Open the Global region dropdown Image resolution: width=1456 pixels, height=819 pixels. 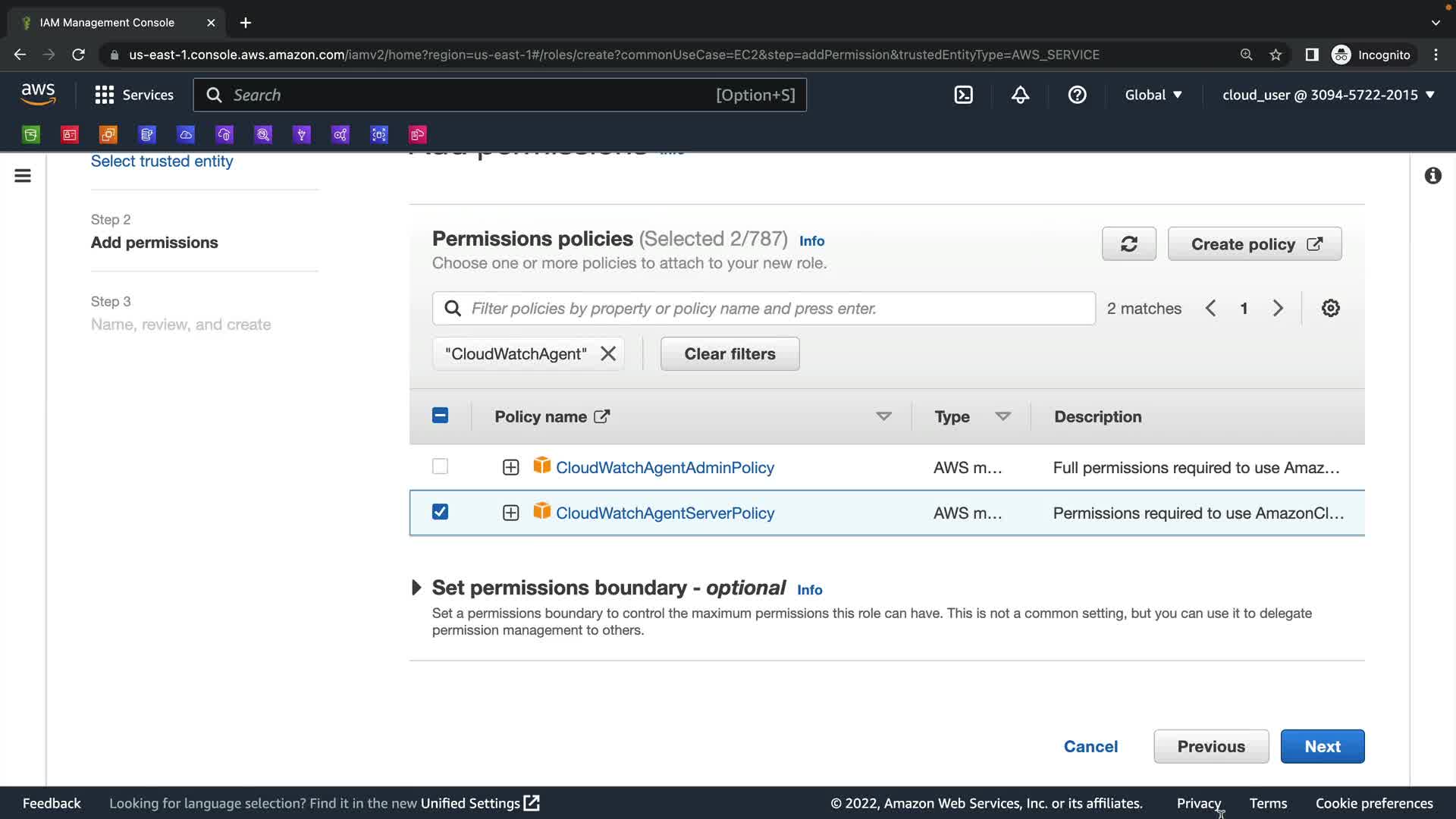tap(1153, 95)
